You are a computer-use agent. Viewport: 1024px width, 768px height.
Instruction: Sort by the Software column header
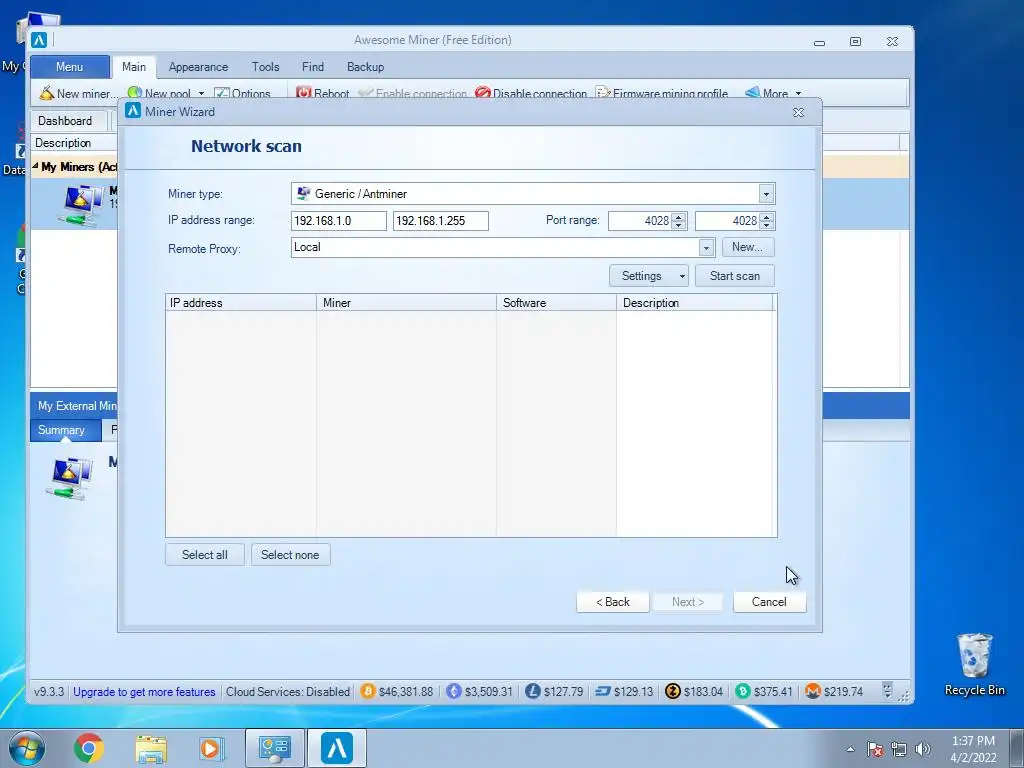pos(556,302)
